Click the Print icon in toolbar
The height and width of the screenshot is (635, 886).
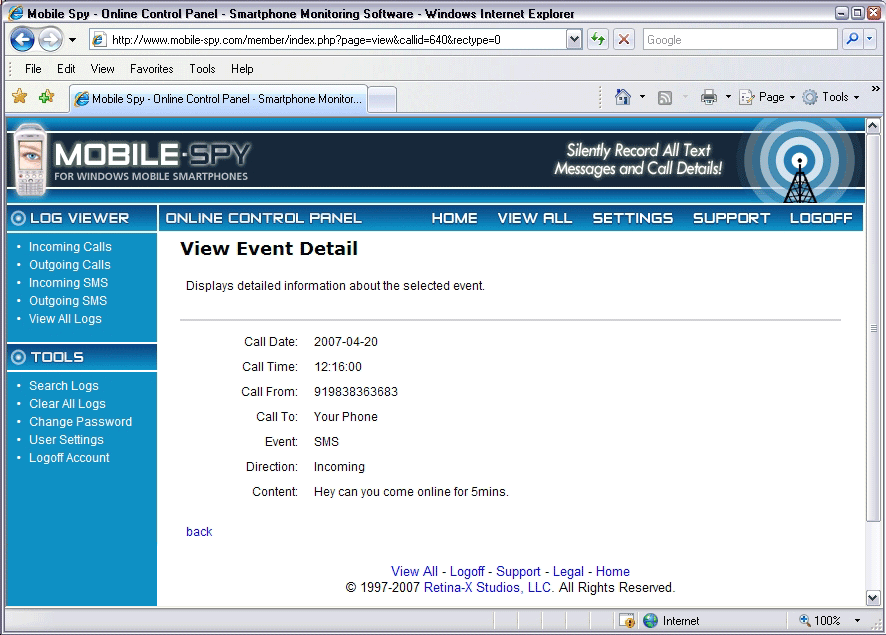(x=709, y=97)
